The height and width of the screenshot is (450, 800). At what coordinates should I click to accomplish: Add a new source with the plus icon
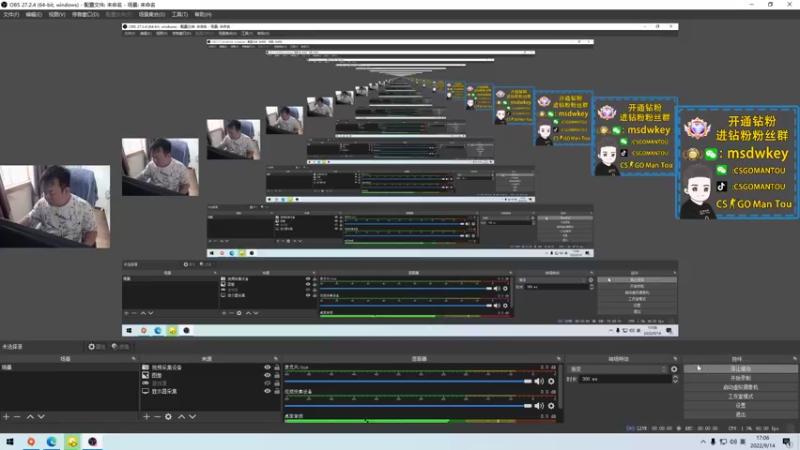[146, 417]
